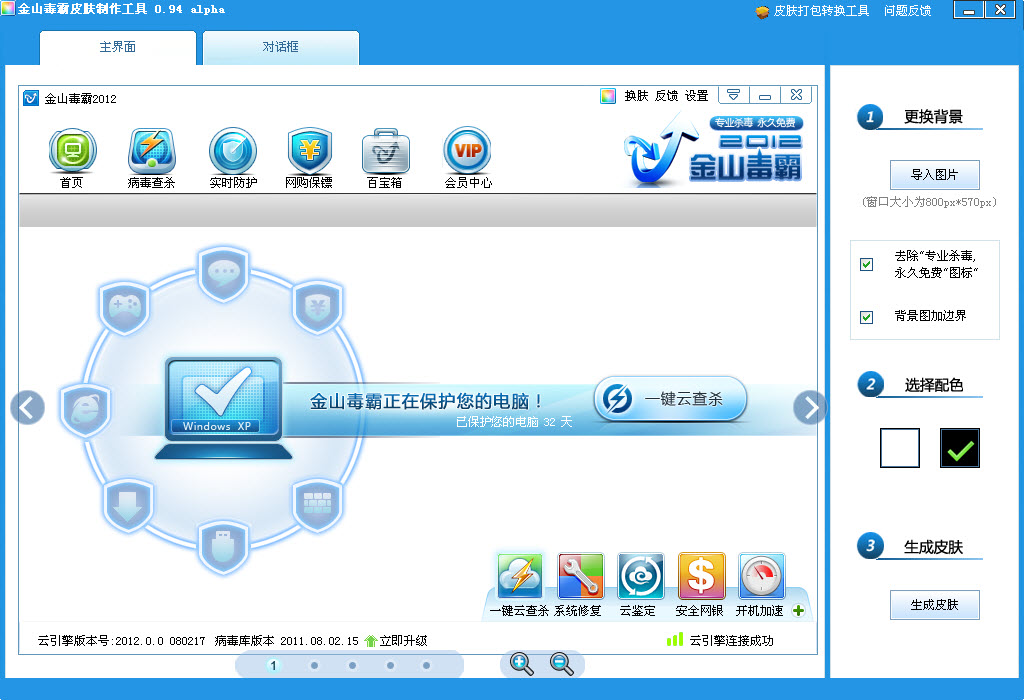This screenshot has height=700, width=1024.
Task: Click the 一键云查杀 pill button
Action: [x=670, y=399]
